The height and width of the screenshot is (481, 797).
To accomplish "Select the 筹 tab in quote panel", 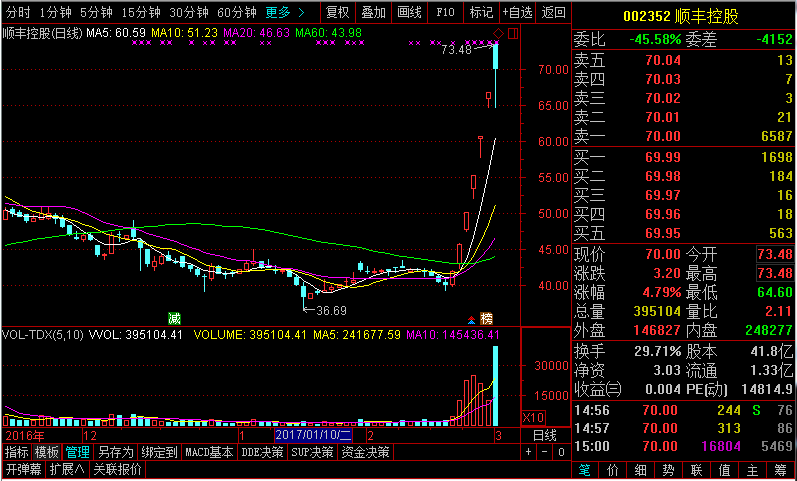I will pyautogui.click(x=781, y=470).
